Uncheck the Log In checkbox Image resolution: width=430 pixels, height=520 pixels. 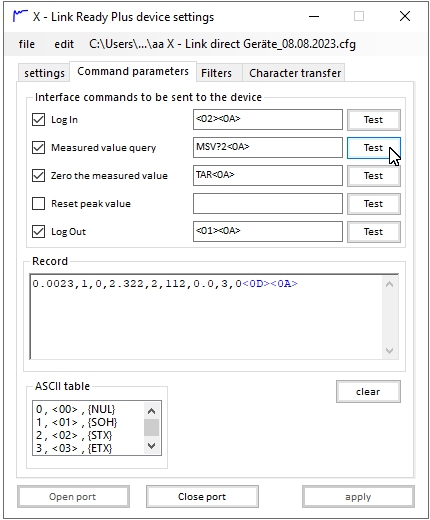(38, 119)
